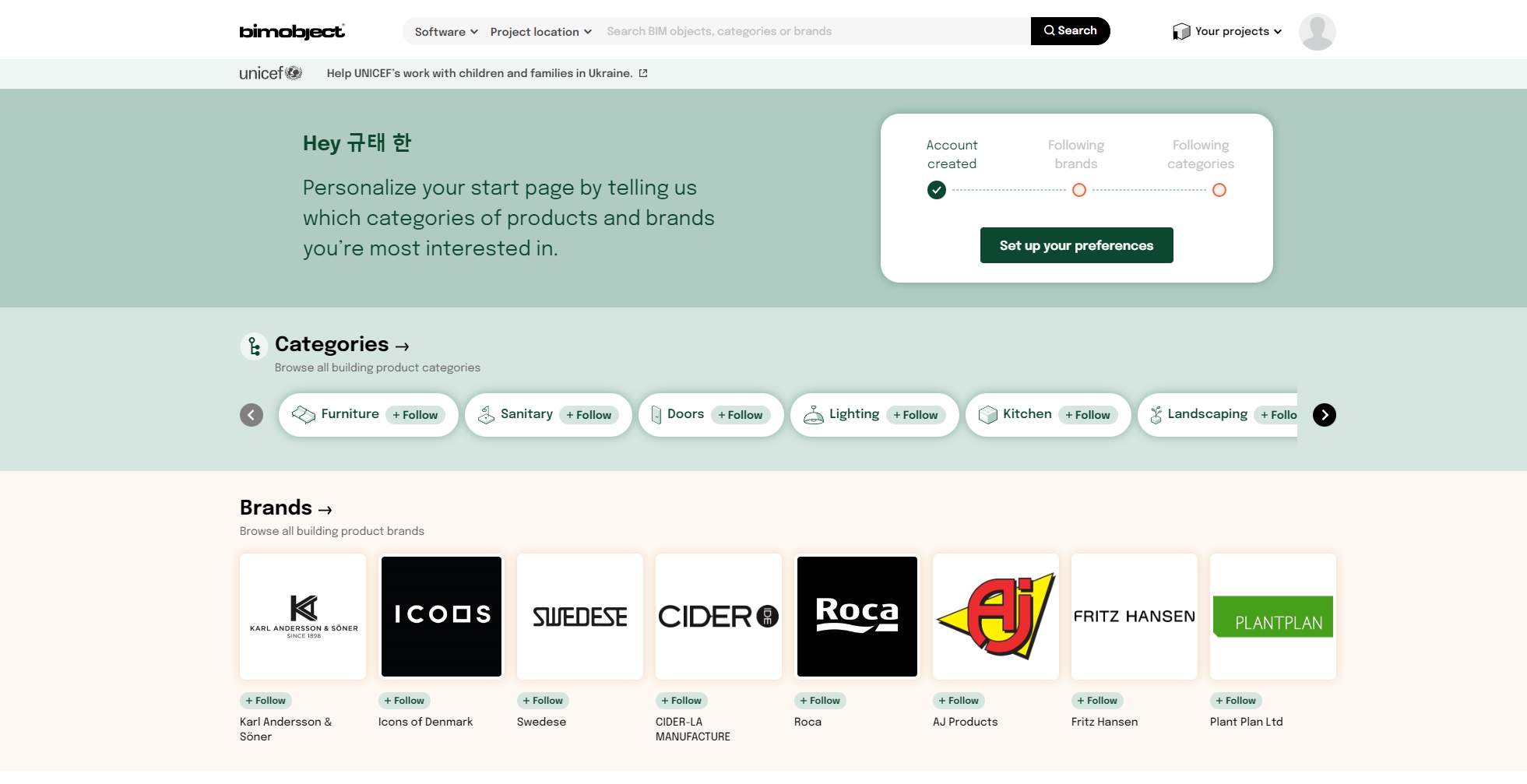Follow the Roca brand
This screenshot has width=1527, height=784.
(x=820, y=701)
